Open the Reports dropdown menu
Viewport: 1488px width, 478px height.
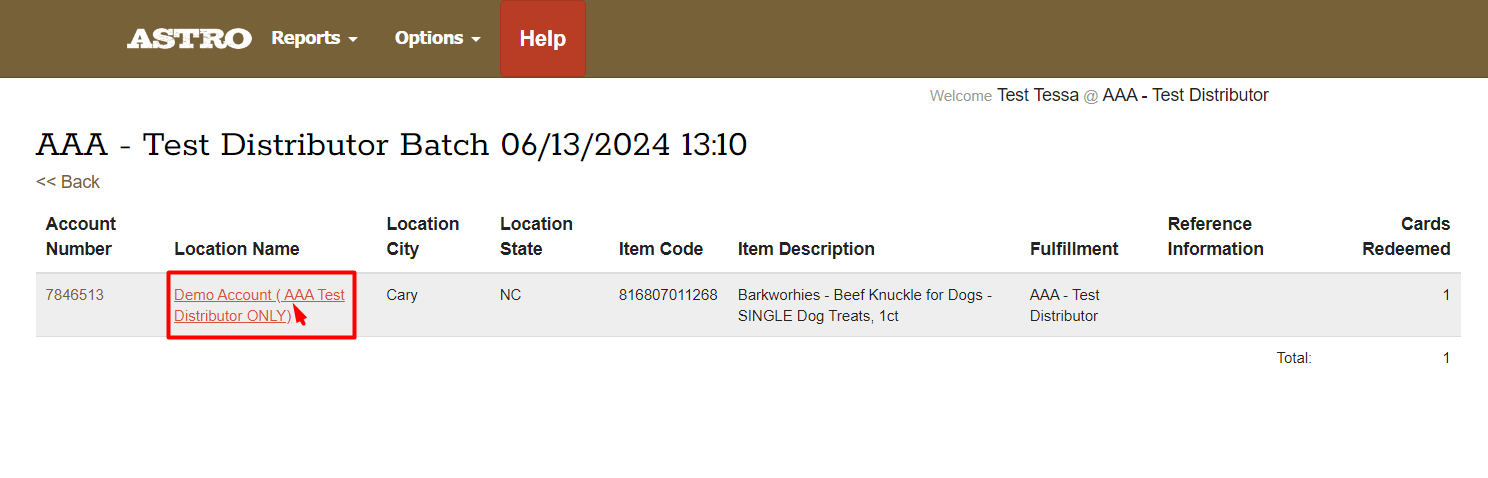coord(314,38)
